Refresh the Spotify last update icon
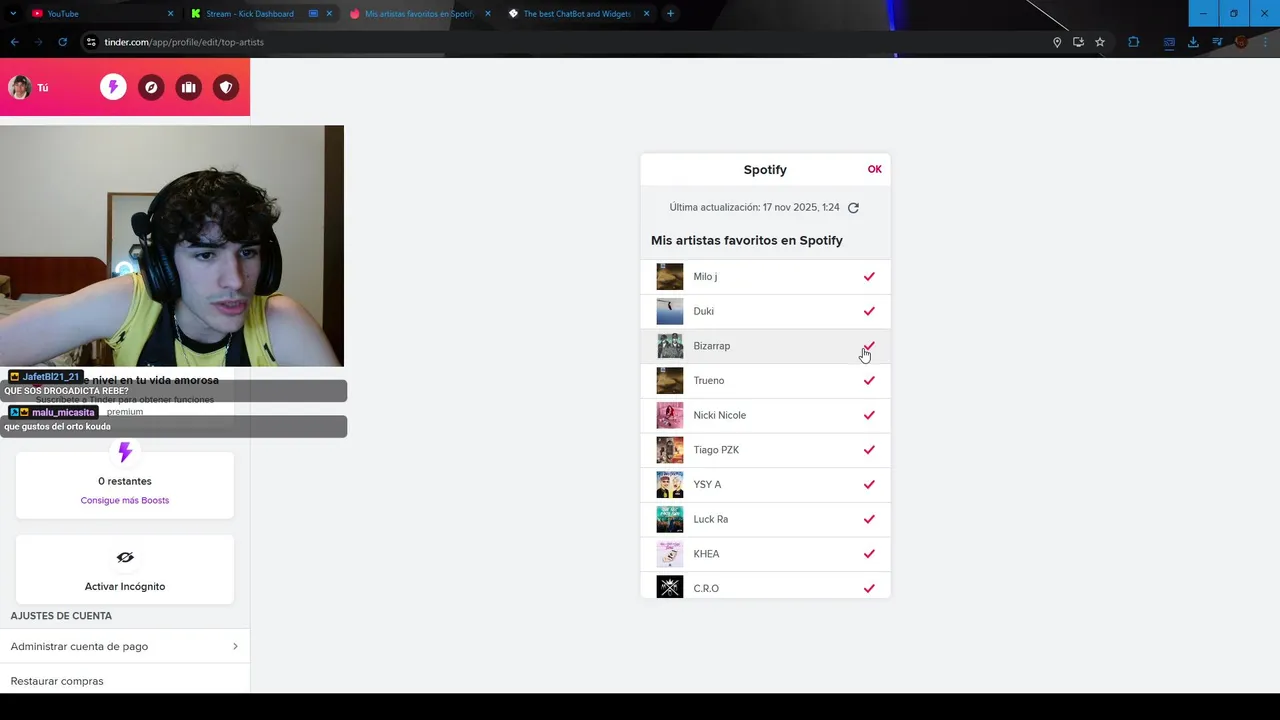 pos(853,208)
